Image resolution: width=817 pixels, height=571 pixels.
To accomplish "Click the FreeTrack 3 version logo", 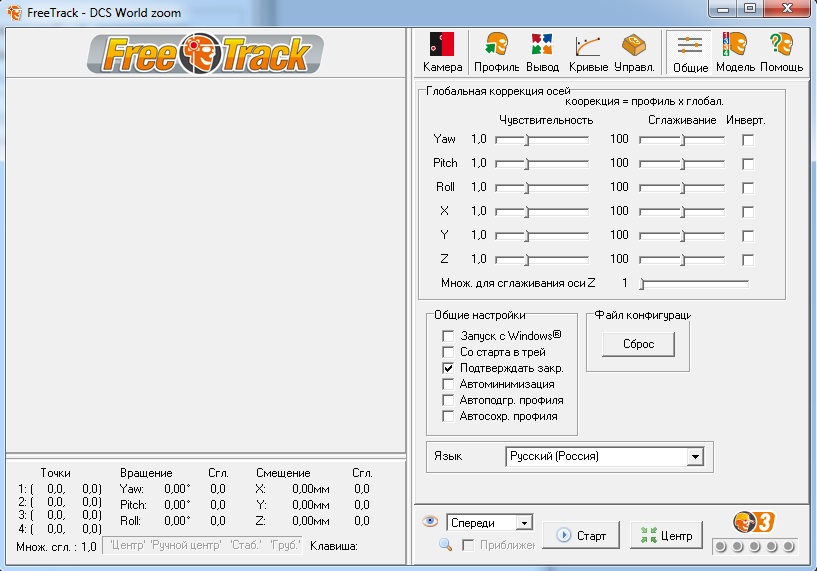I will tap(753, 522).
